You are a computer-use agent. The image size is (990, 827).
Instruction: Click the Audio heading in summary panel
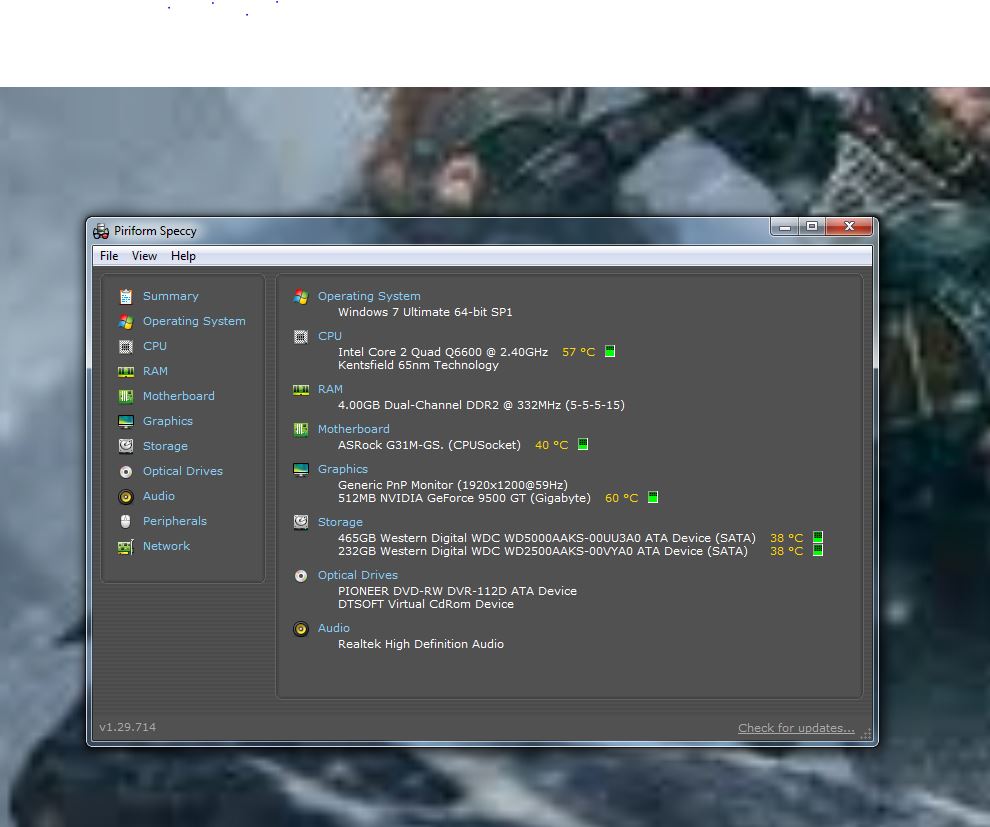(333, 628)
